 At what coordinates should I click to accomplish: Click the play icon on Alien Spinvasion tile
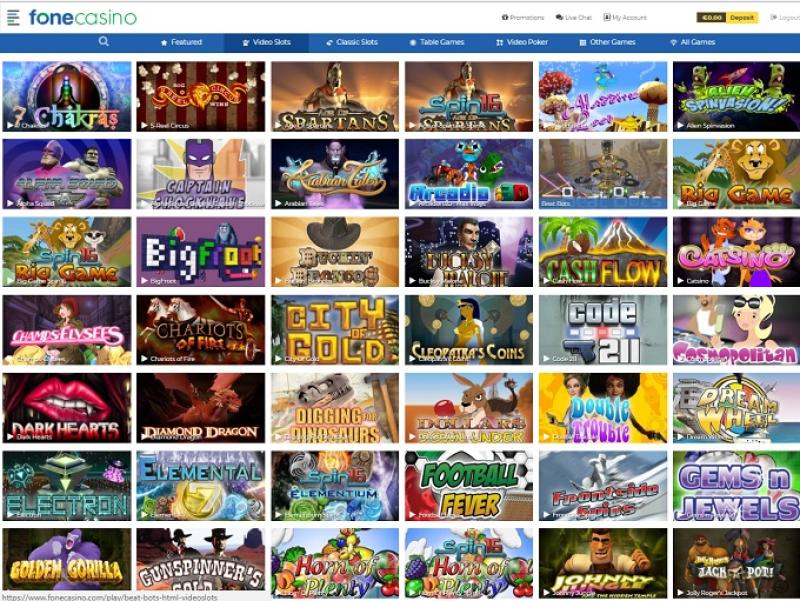[681, 126]
